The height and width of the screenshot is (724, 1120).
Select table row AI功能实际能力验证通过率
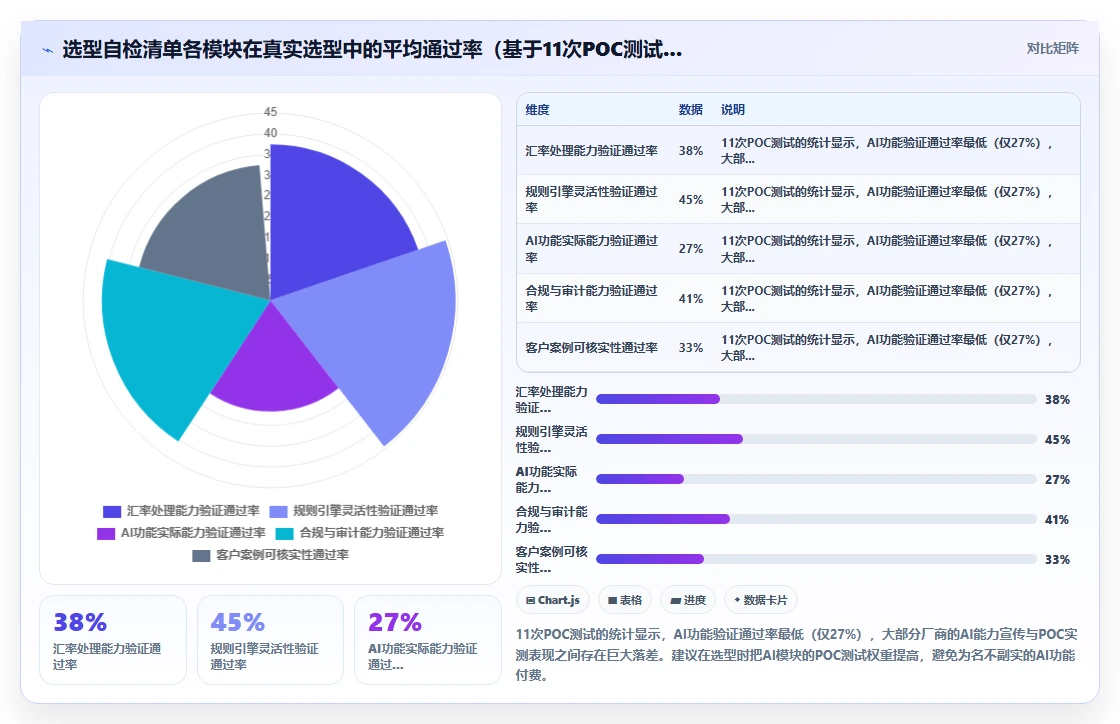coord(798,248)
